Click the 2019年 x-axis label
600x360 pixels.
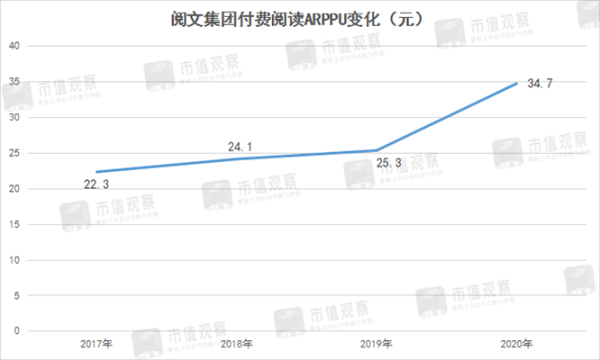pos(376,344)
